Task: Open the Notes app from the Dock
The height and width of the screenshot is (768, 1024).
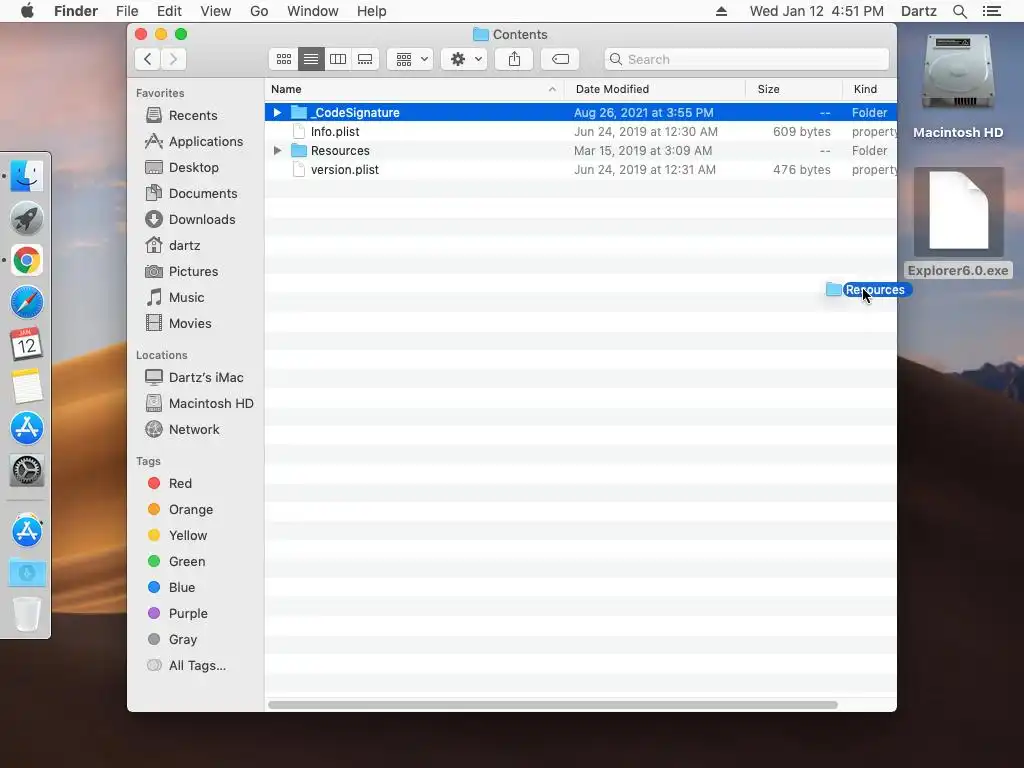Action: [x=27, y=386]
